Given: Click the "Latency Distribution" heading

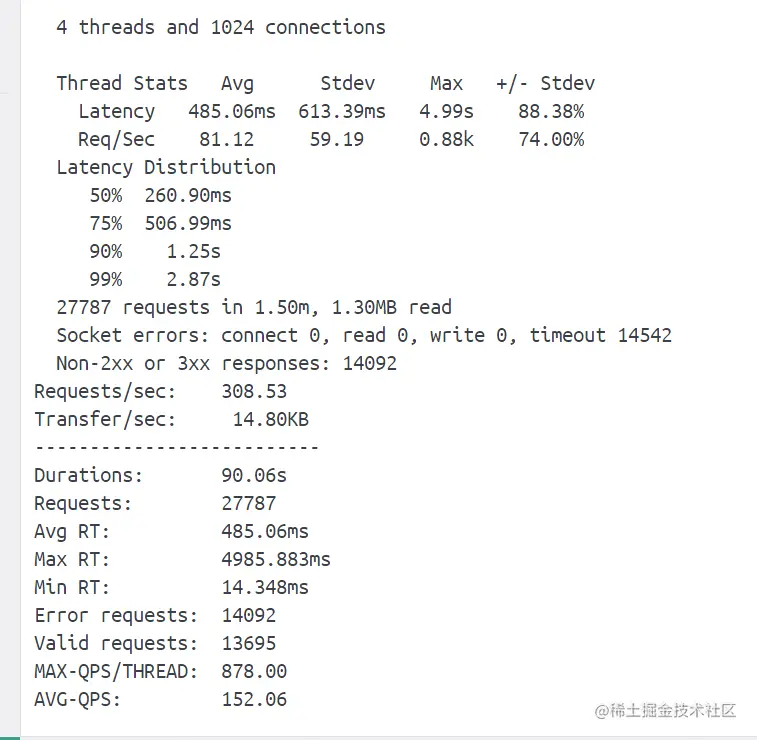Looking at the screenshot, I should coord(166,167).
